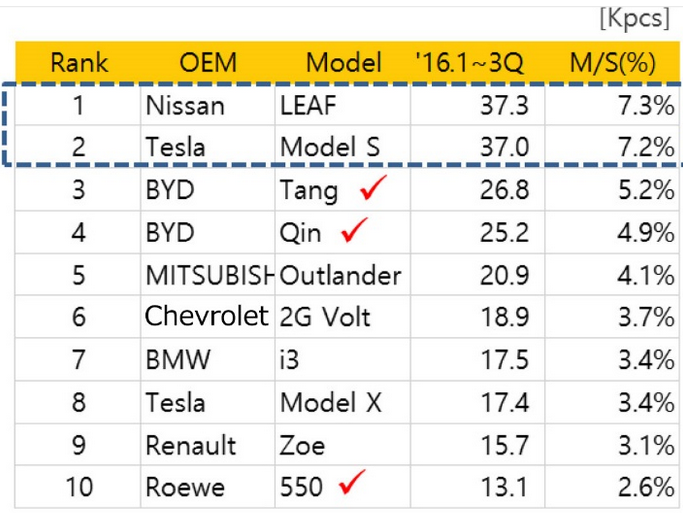Select the MITSUBISHI OEM cell
Viewport: 683px width, 513px height.
tap(208, 275)
